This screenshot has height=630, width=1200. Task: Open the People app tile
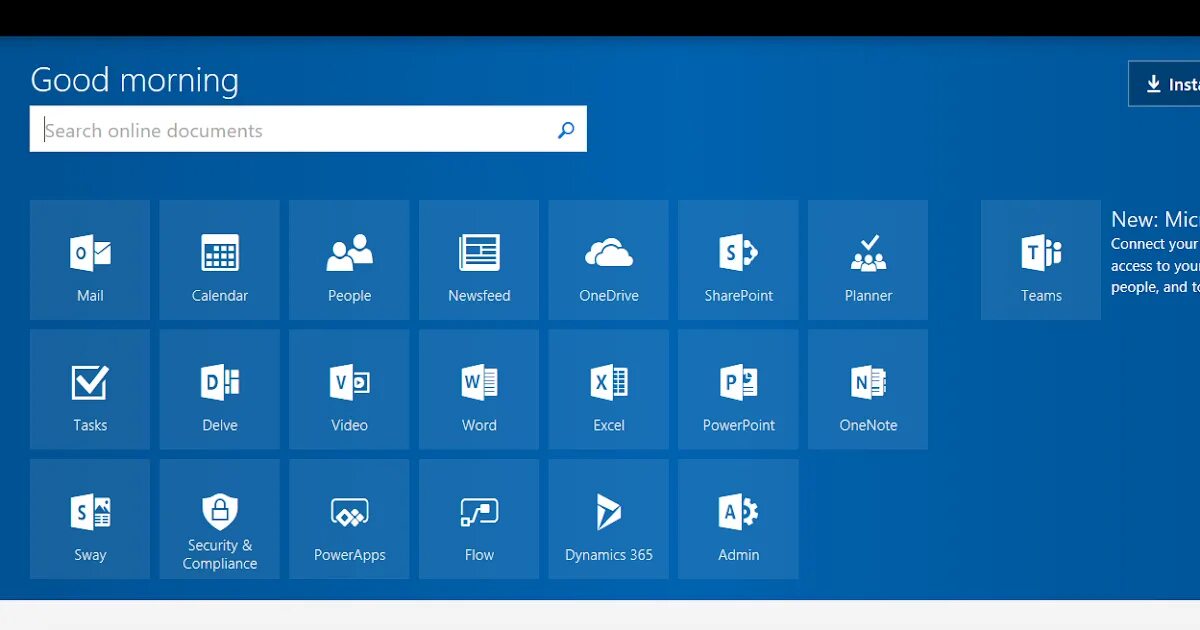pyautogui.click(x=349, y=260)
